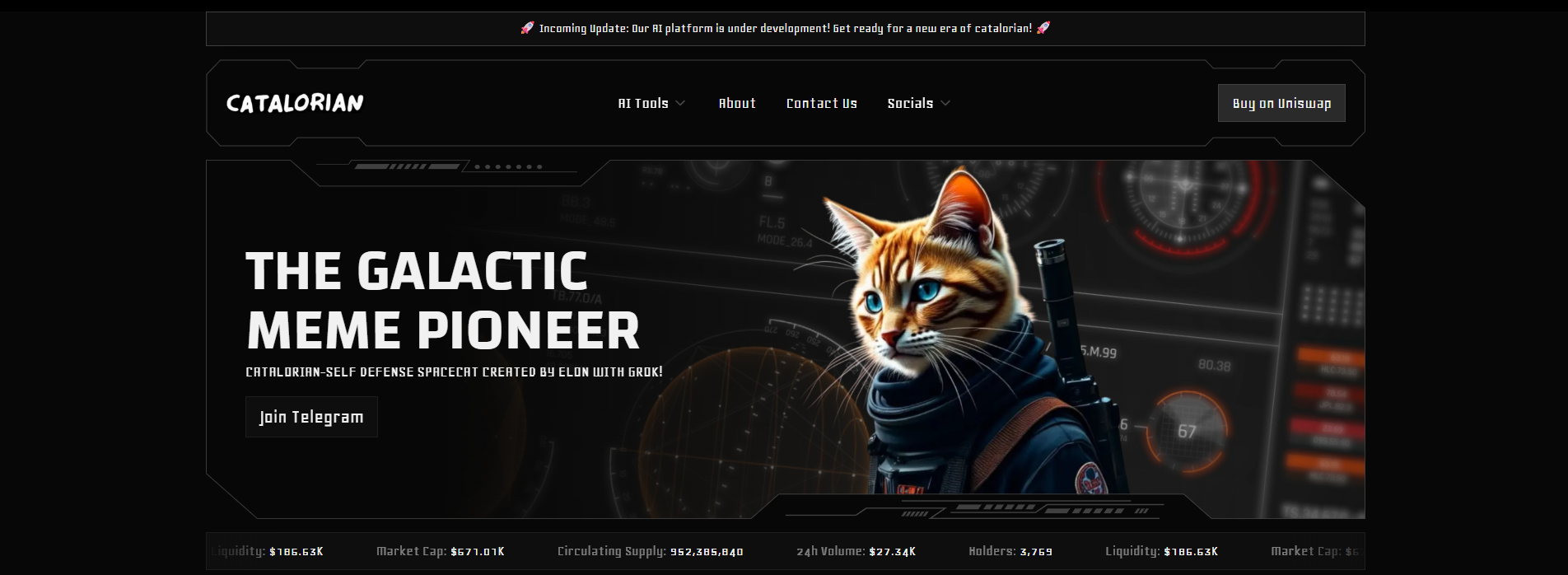Click "Circulating Supply: 952,385,840" in the ticker
1568x575 pixels.
click(x=651, y=551)
